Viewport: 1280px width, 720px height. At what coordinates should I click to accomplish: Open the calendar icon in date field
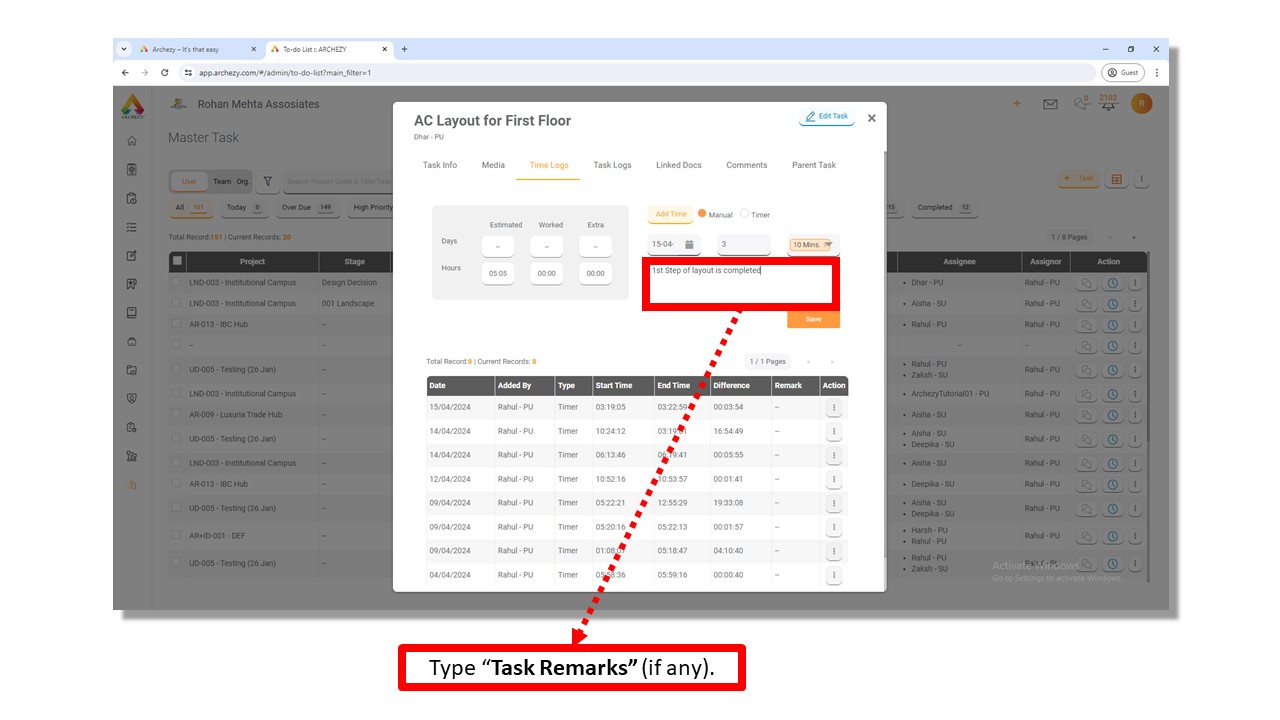689,244
